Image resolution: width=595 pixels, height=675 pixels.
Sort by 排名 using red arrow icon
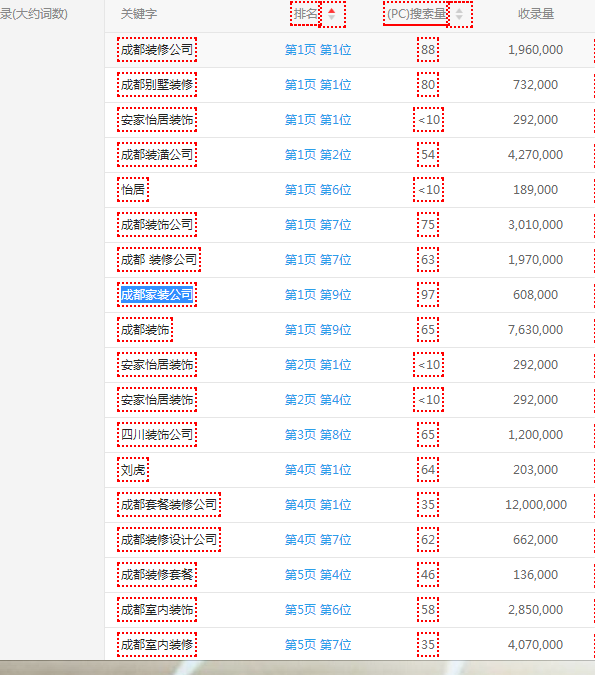coord(334,14)
